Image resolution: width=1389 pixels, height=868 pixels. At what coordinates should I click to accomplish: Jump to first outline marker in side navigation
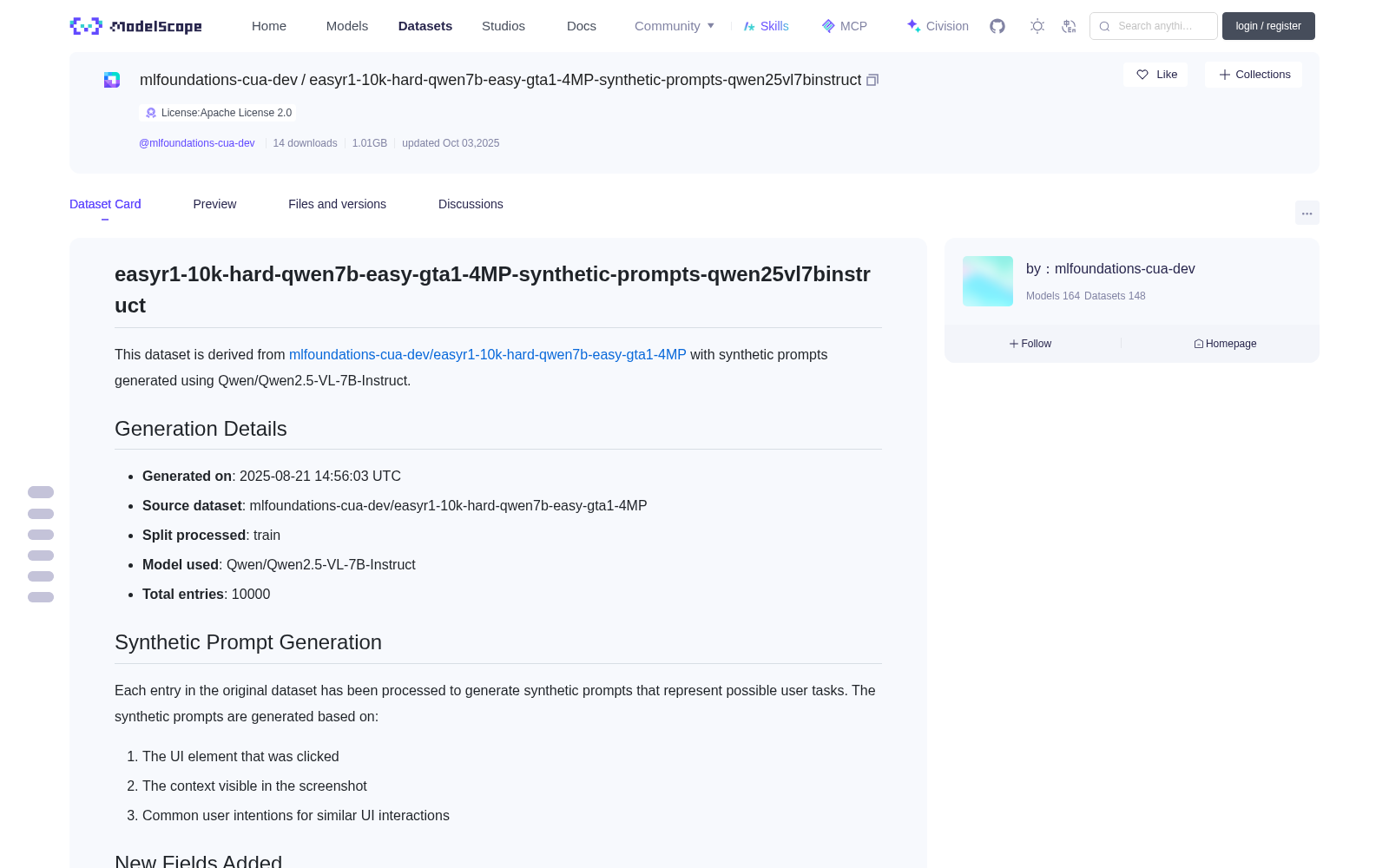click(41, 492)
